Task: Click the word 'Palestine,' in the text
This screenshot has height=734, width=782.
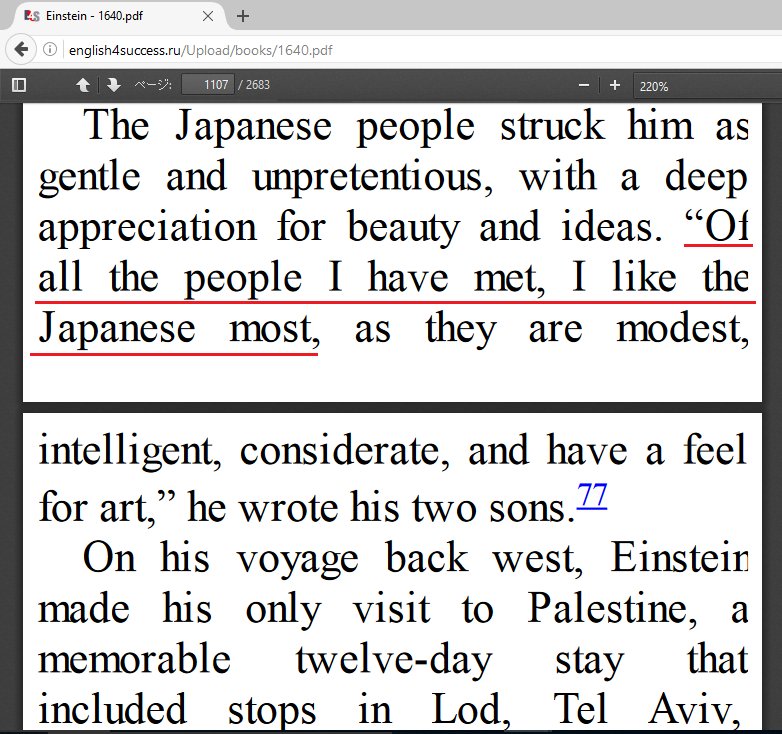Action: (x=612, y=608)
